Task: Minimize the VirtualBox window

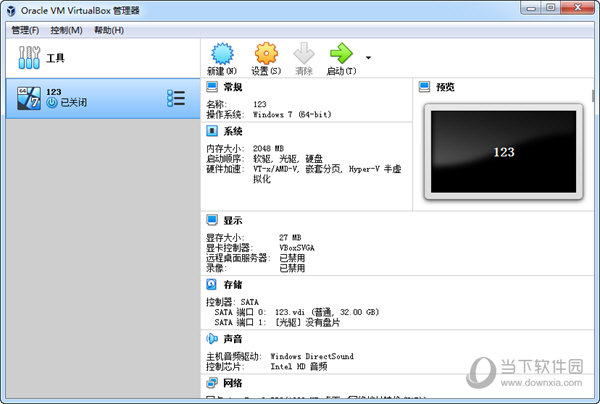Action: (531, 8)
